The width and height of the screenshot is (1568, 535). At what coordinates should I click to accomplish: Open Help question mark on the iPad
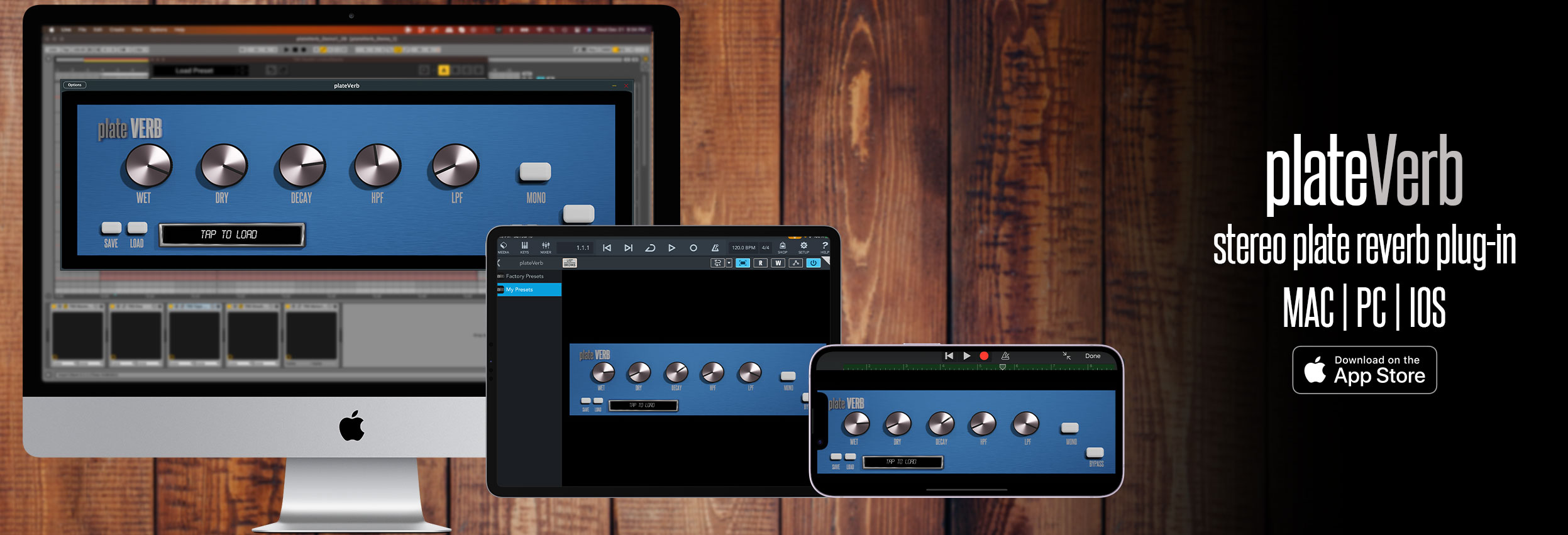(x=825, y=247)
